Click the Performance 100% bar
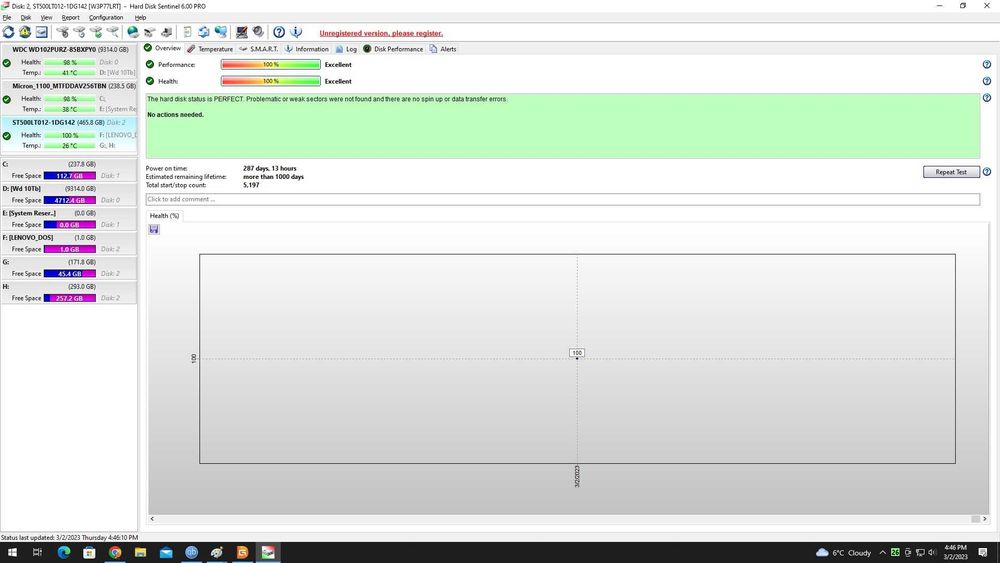This screenshot has width=1000, height=563. point(270,64)
